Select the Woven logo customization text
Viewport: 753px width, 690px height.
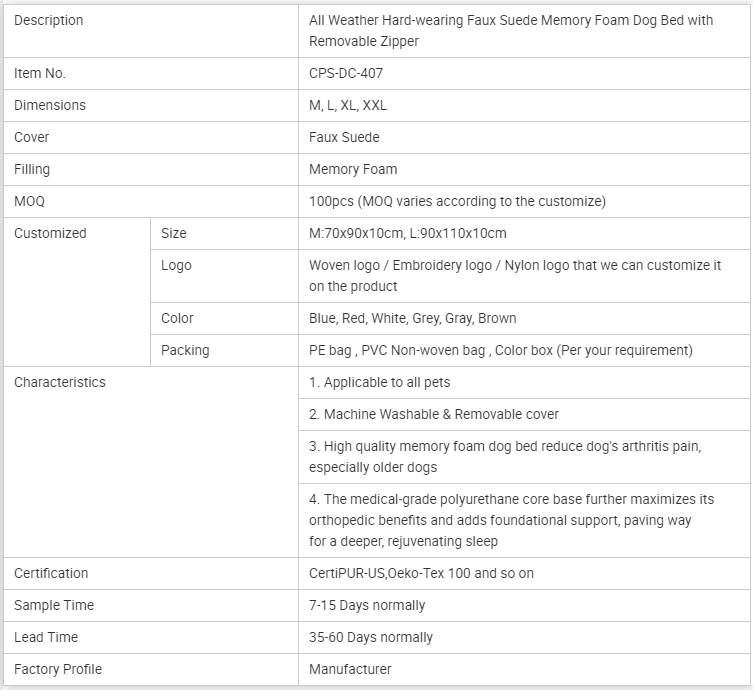coord(514,275)
